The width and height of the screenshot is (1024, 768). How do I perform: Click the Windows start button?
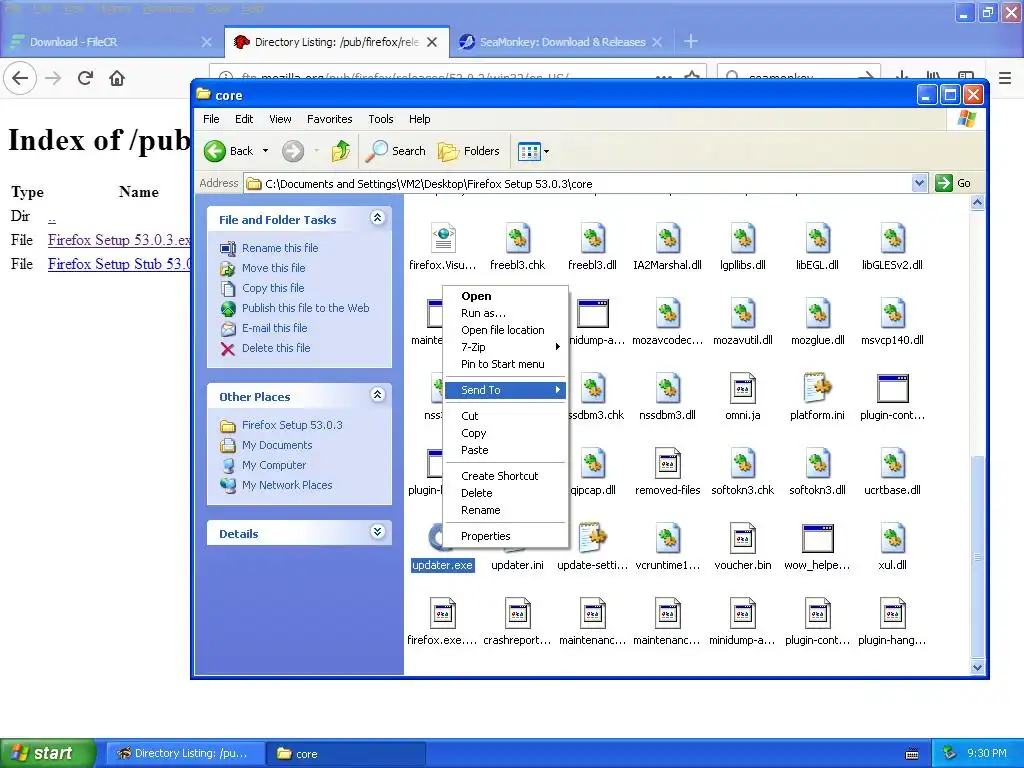47,753
